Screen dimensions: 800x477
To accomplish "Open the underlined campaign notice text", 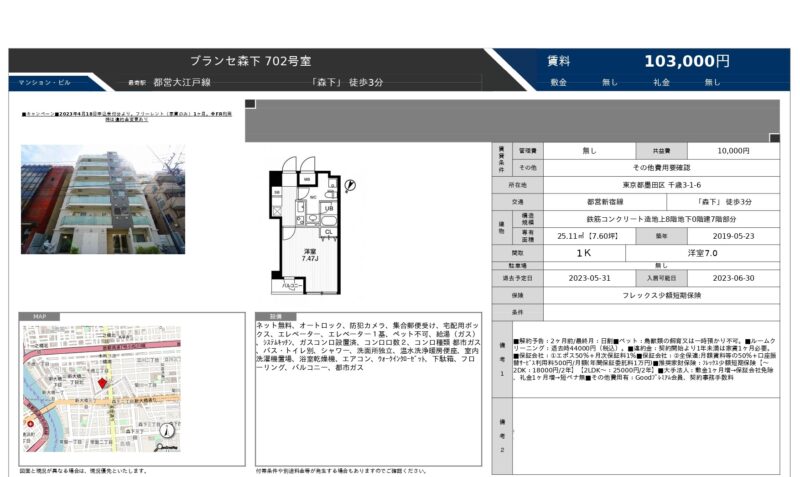I will [127, 116].
